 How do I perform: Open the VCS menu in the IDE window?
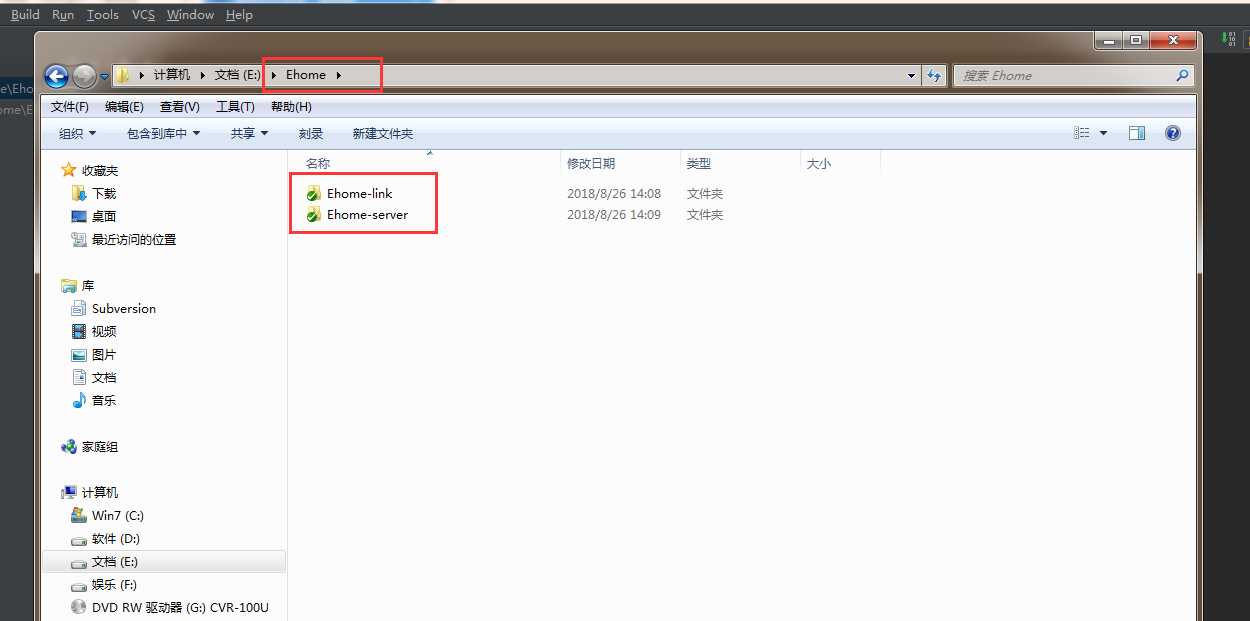(x=143, y=15)
